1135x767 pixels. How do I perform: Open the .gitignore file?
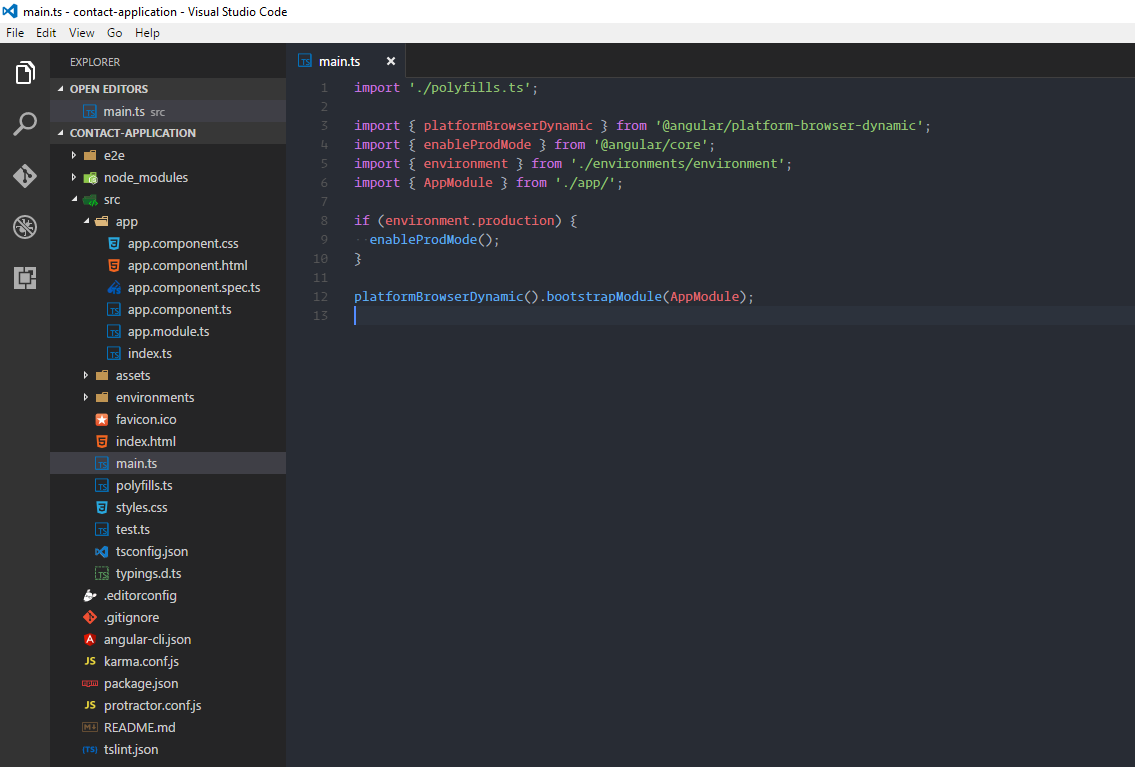[131, 617]
